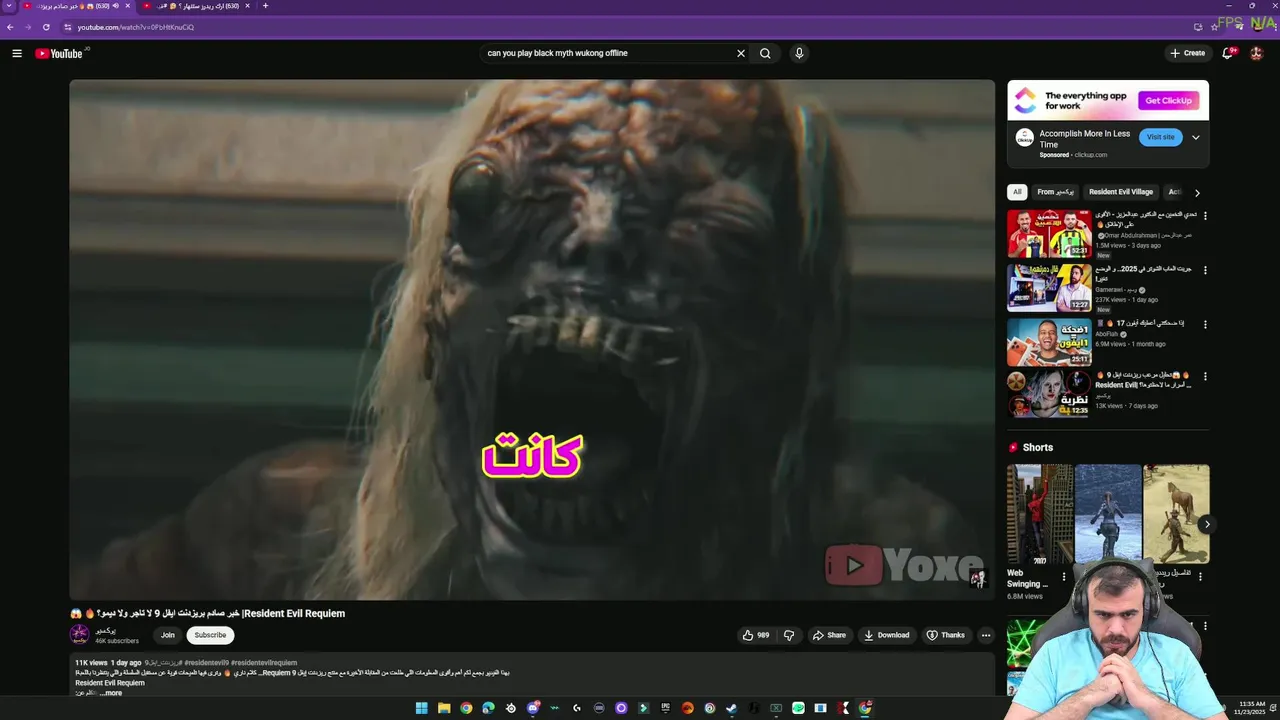The image size is (1280, 720).
Task: Switch to the second YouTube tab
Action: pos(200,6)
